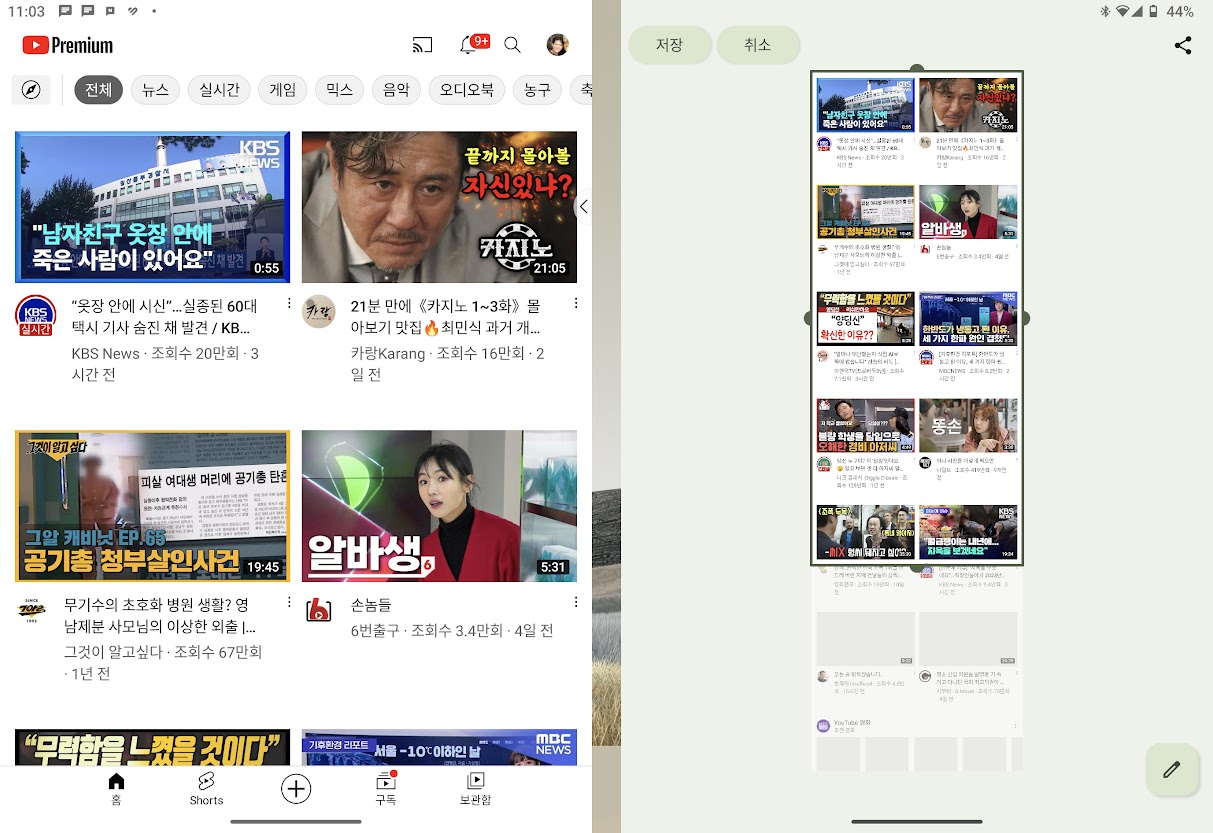Viewport: 1213px width, 833px height.
Task: Open the Shorts tab
Action: pyautogui.click(x=206, y=788)
